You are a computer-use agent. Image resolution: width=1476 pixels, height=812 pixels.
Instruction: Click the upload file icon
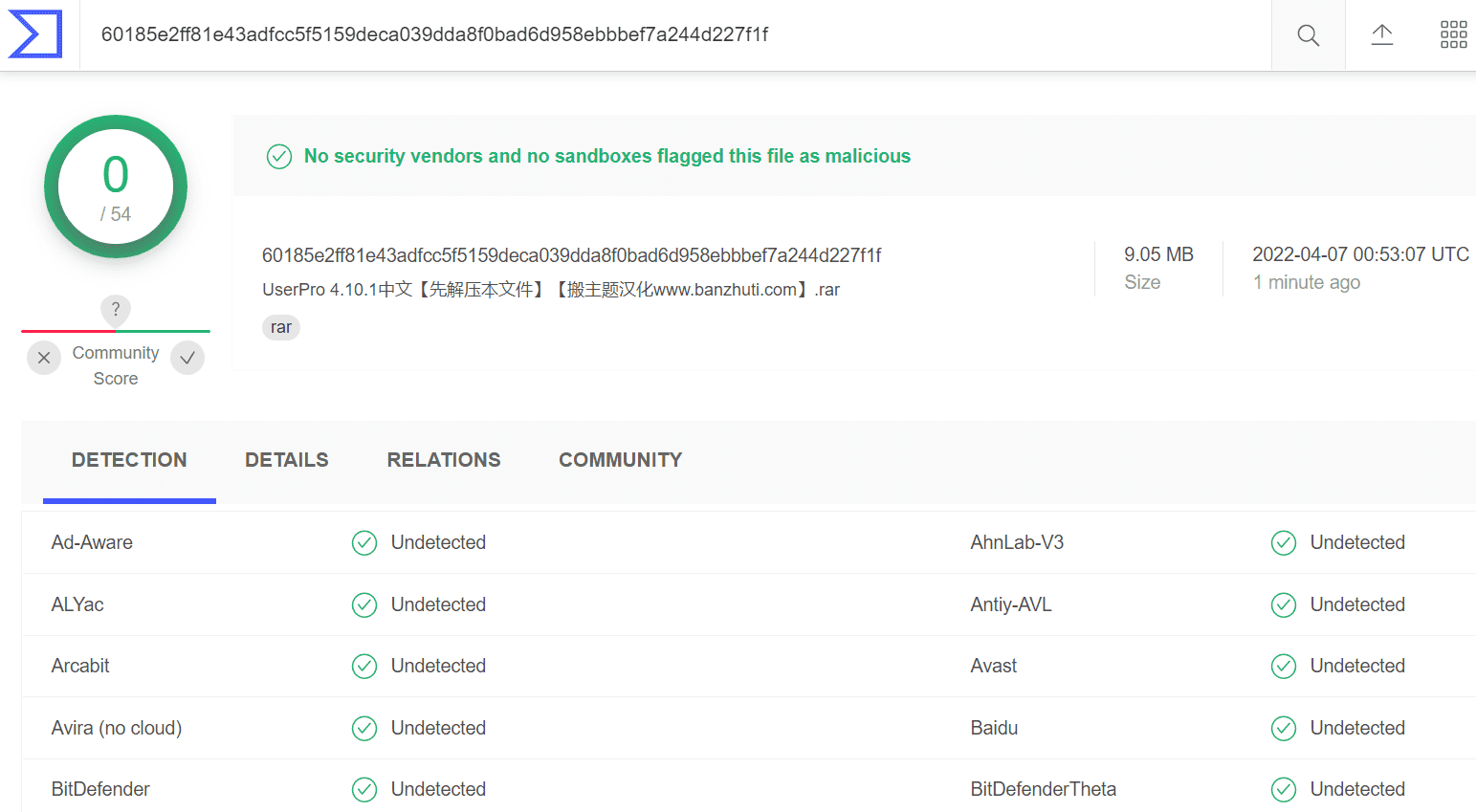(1381, 35)
